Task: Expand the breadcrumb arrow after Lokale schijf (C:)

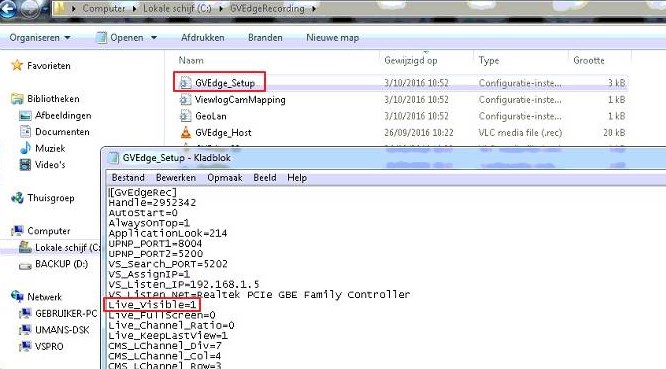Action: coord(221,8)
